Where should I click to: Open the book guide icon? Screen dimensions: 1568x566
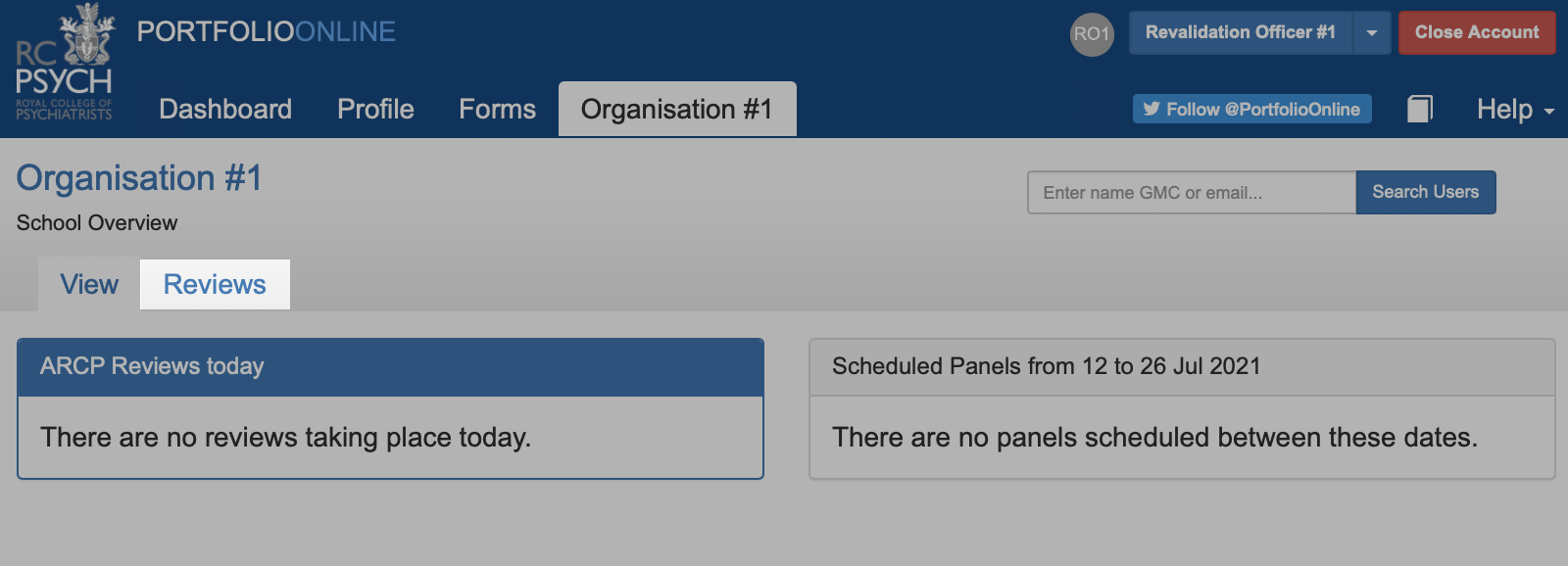click(1420, 109)
